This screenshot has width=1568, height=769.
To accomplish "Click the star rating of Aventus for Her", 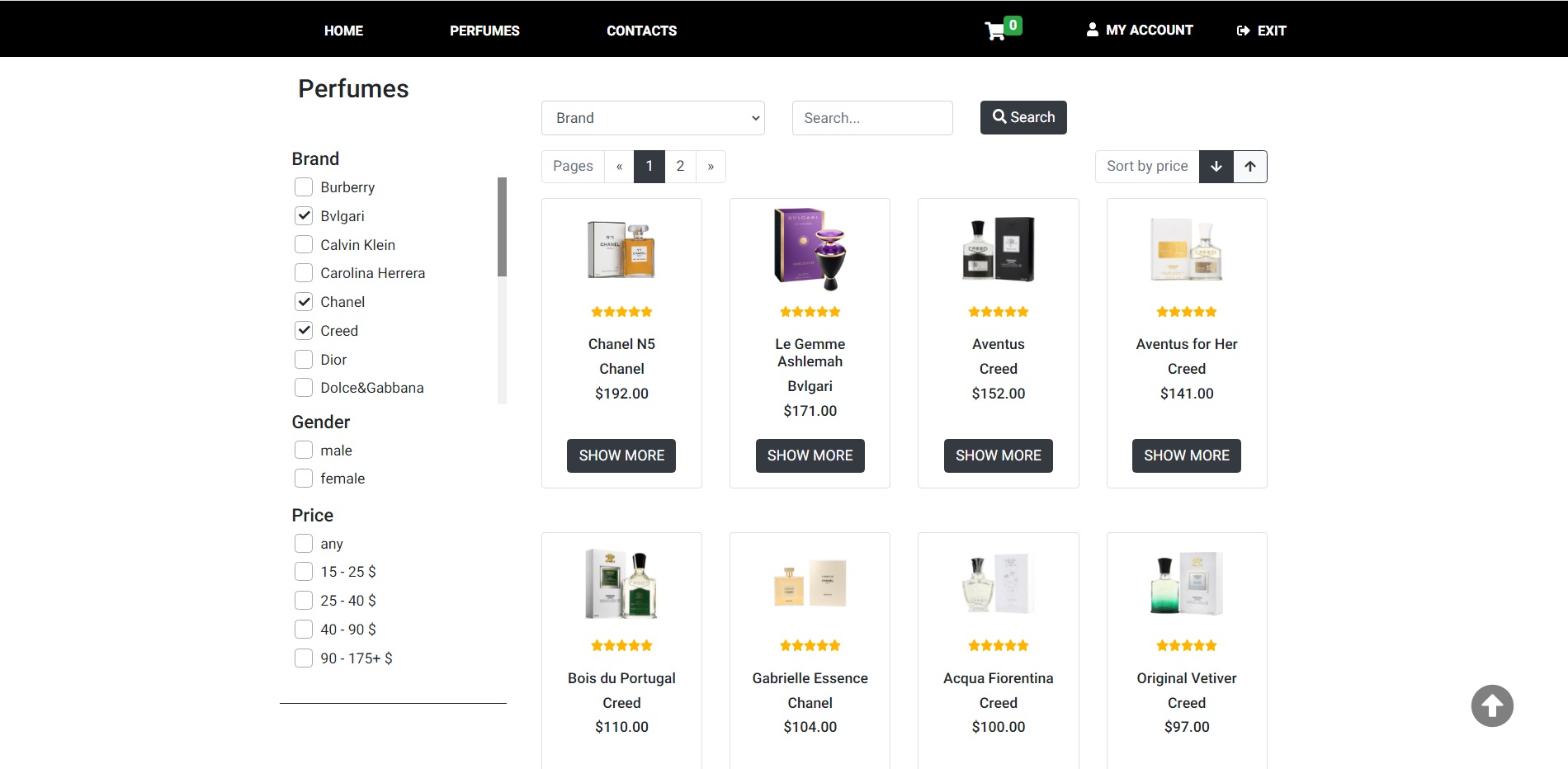I will click(x=1187, y=312).
